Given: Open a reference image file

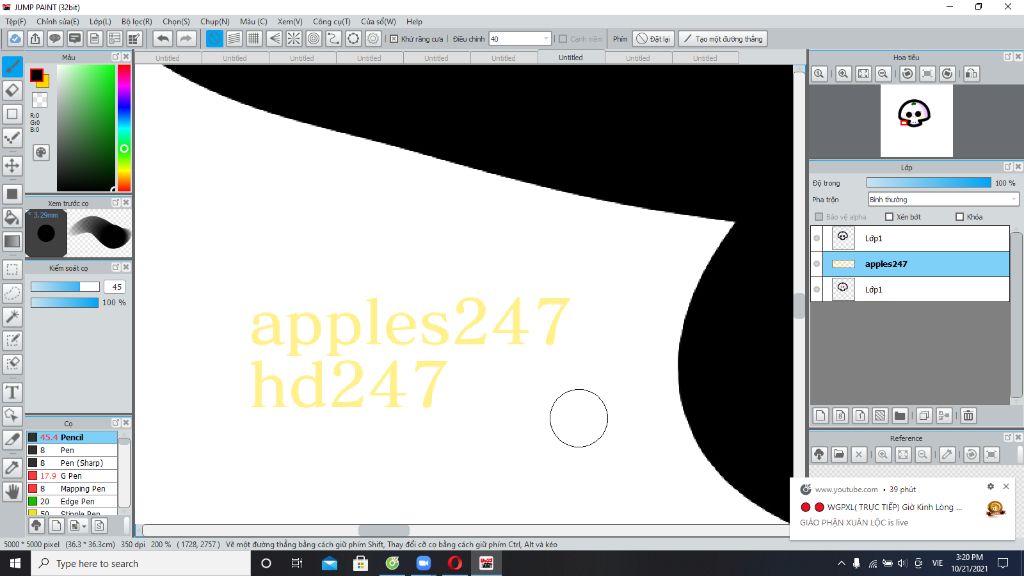Looking at the screenshot, I should coord(839,455).
